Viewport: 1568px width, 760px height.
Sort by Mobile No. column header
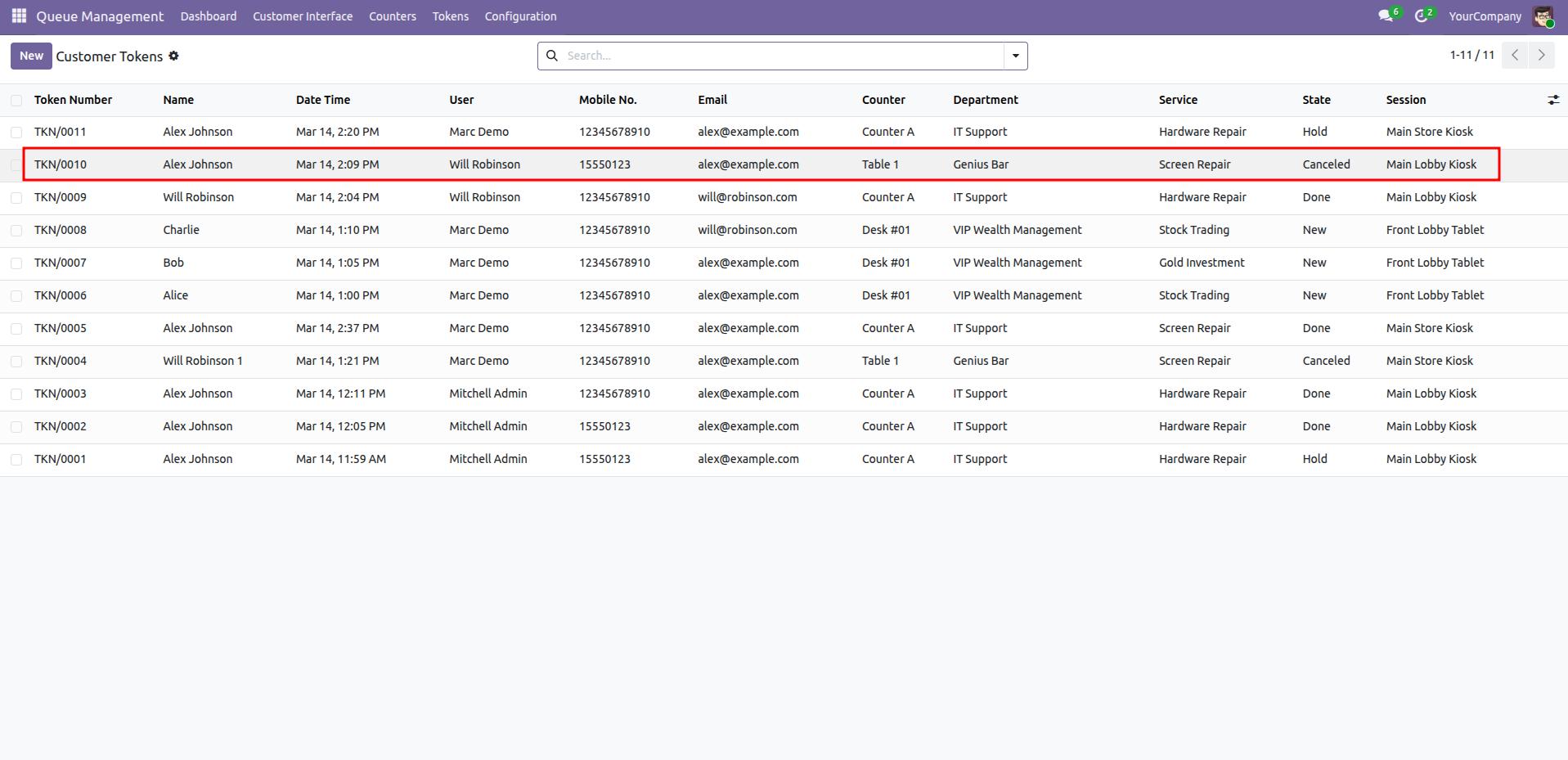[608, 100]
